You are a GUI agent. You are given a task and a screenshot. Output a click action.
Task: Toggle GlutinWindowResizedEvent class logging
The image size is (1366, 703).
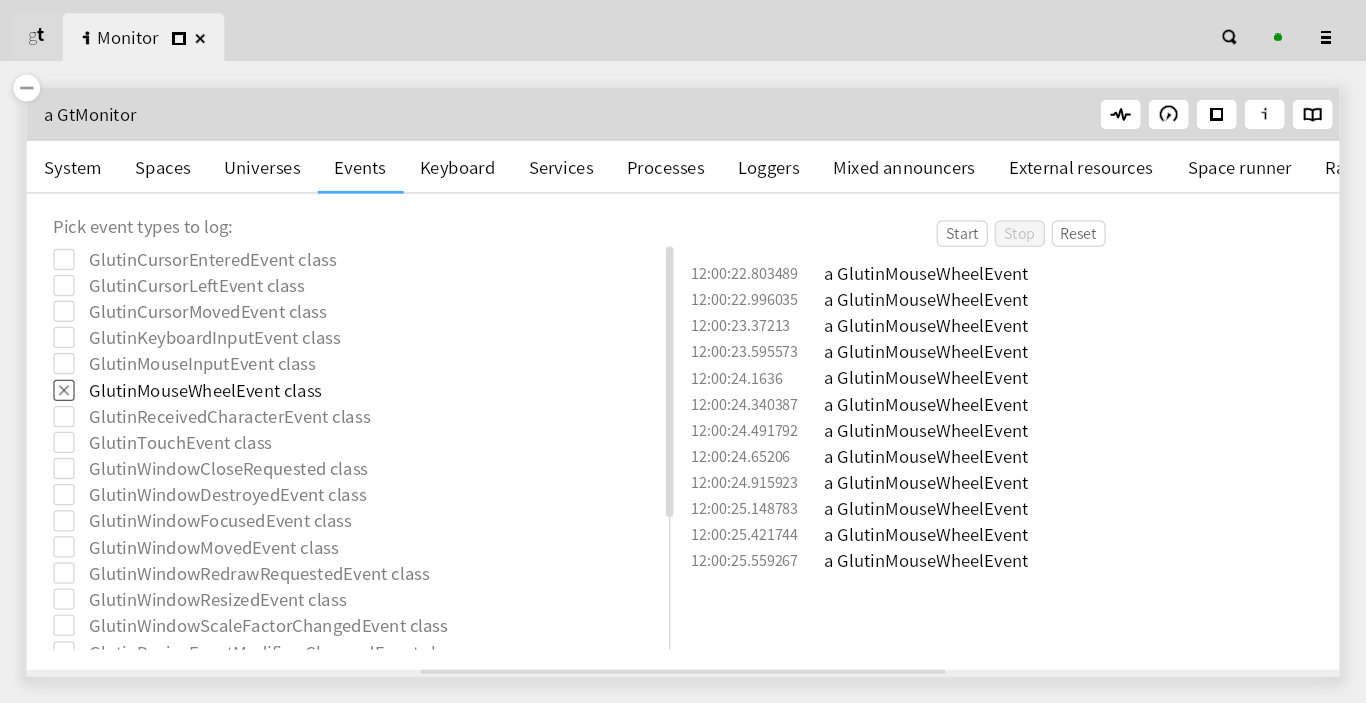[64, 598]
